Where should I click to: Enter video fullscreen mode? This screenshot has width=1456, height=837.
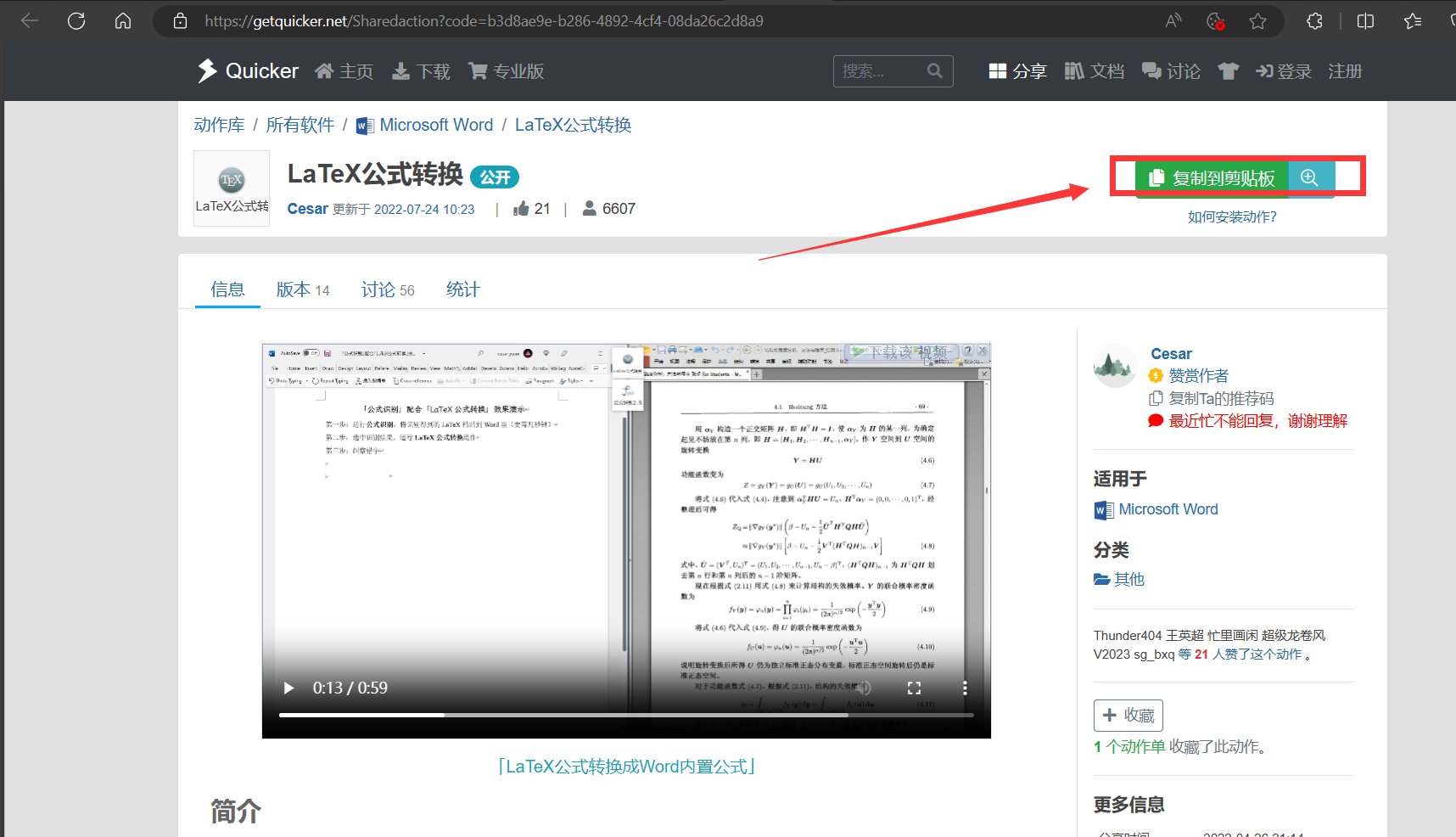pos(914,688)
